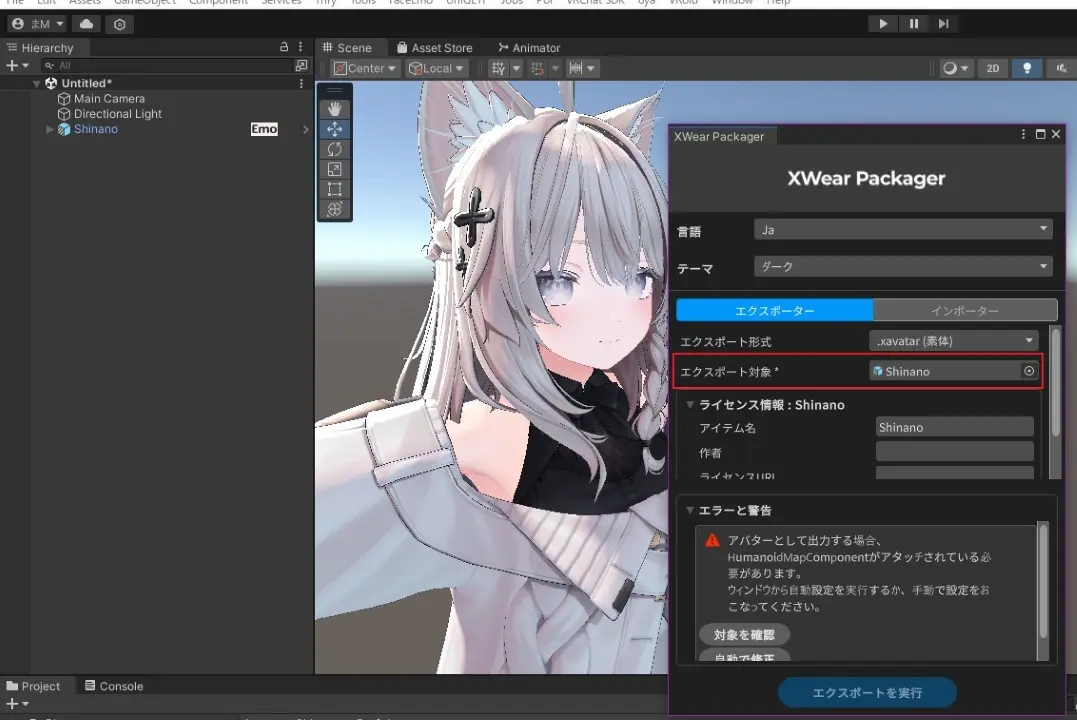1077x720 pixels.
Task: Open the theme dropdown showing ダーク
Action: [x=903, y=266]
